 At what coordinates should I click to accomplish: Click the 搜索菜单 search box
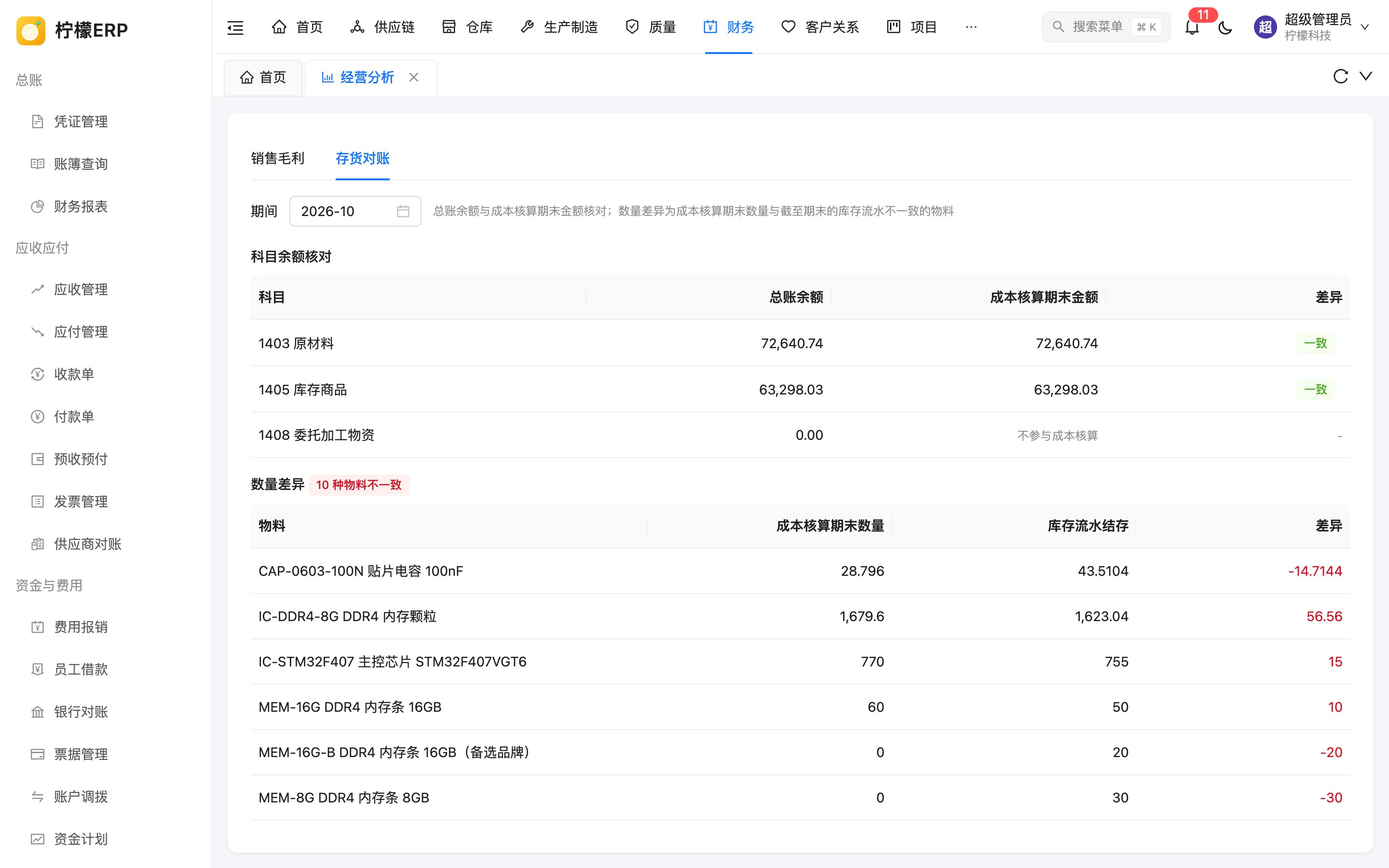[x=1105, y=27]
